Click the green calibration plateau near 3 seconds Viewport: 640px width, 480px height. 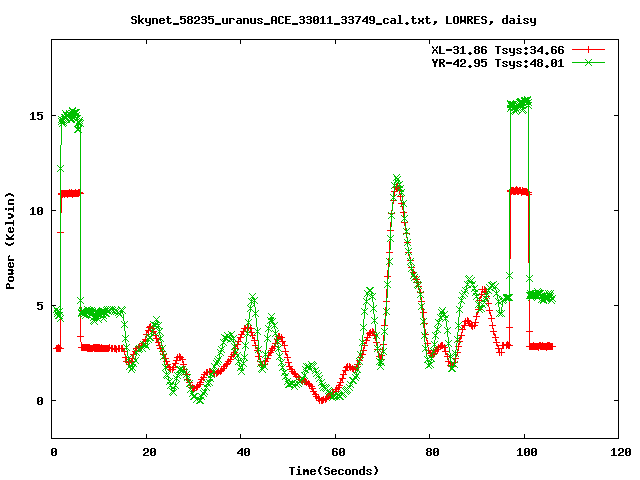[x=71, y=118]
